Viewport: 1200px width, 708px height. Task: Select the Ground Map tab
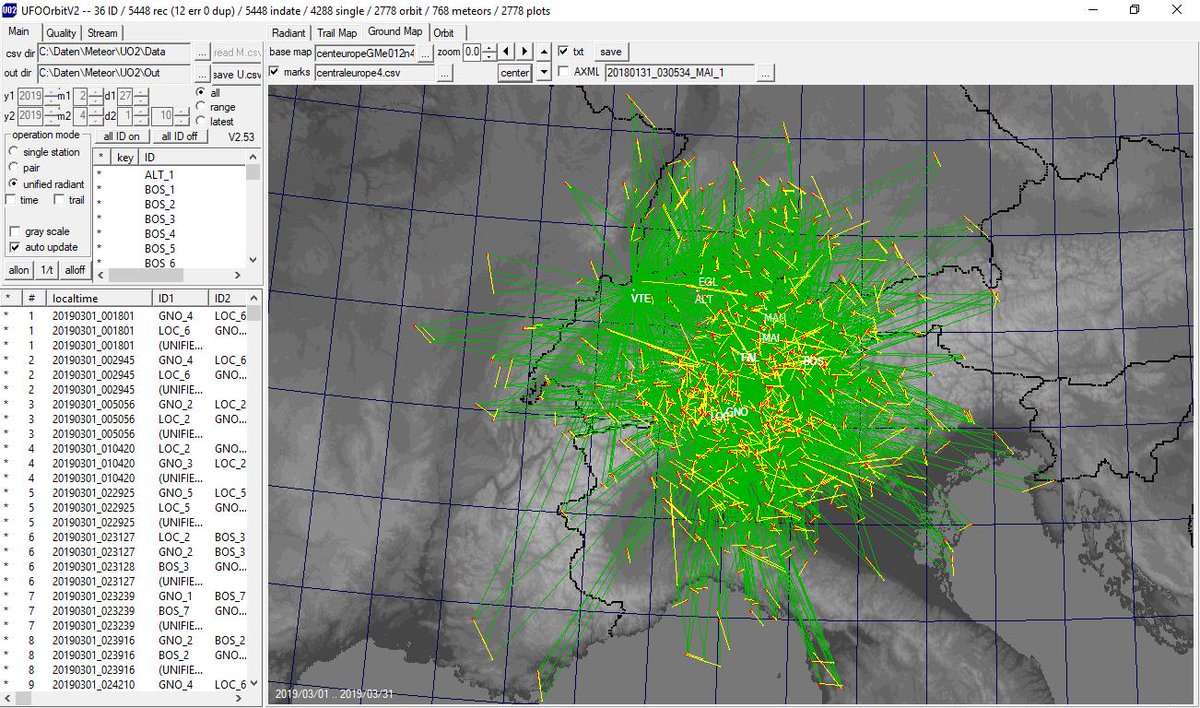395,32
